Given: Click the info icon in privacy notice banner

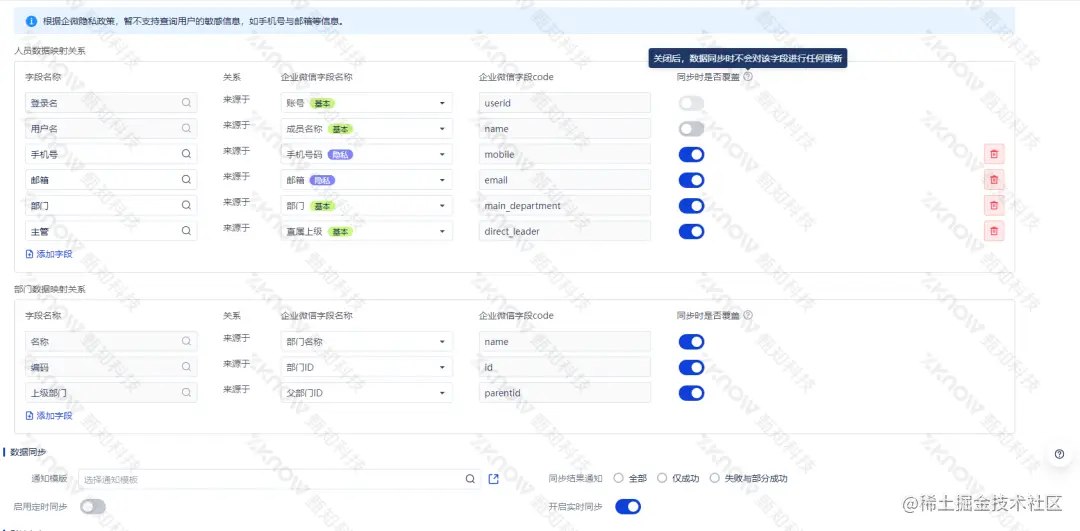Looking at the screenshot, I should click(x=31, y=21).
